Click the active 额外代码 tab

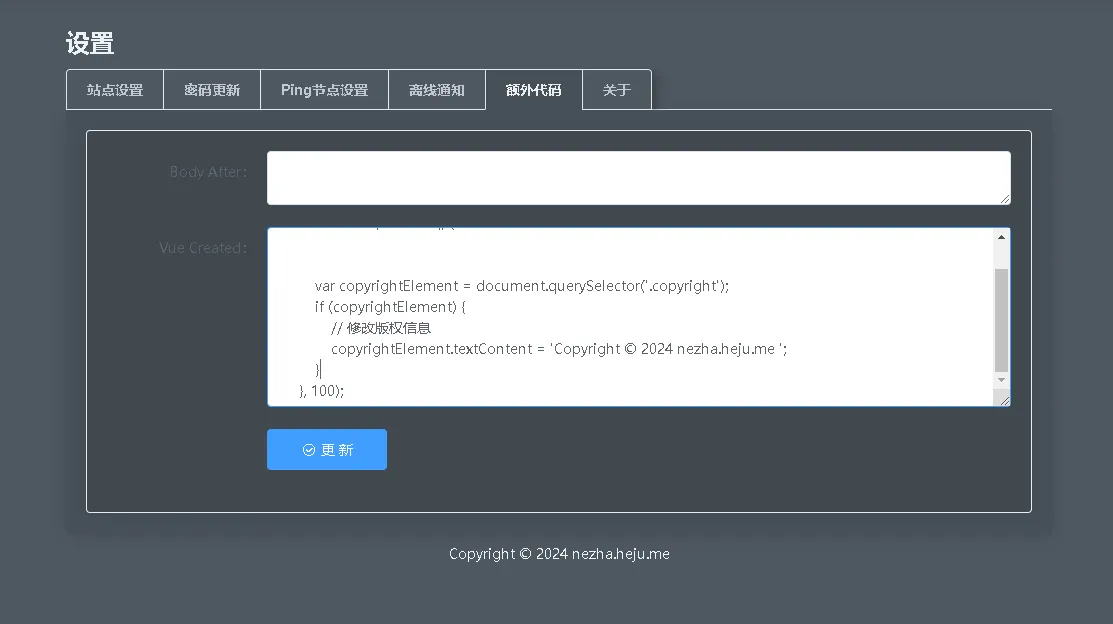tap(533, 90)
